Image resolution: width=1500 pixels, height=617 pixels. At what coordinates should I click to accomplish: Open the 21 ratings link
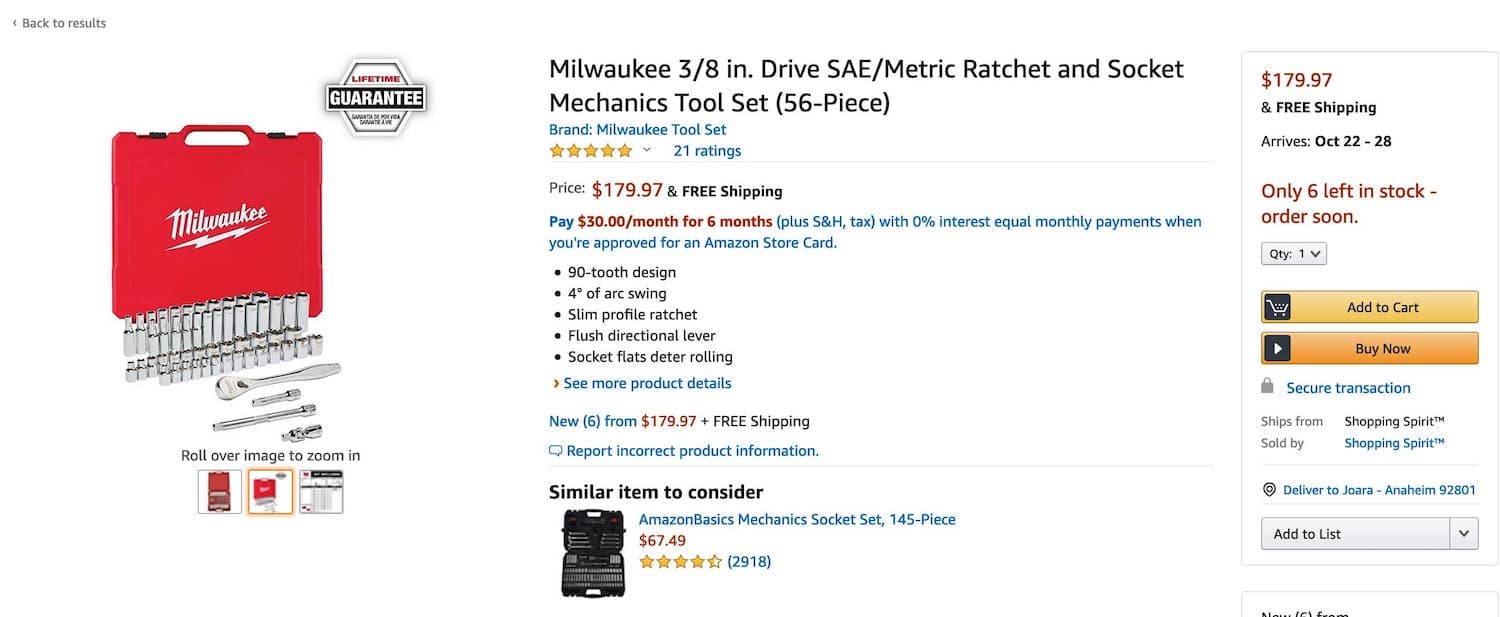click(707, 151)
